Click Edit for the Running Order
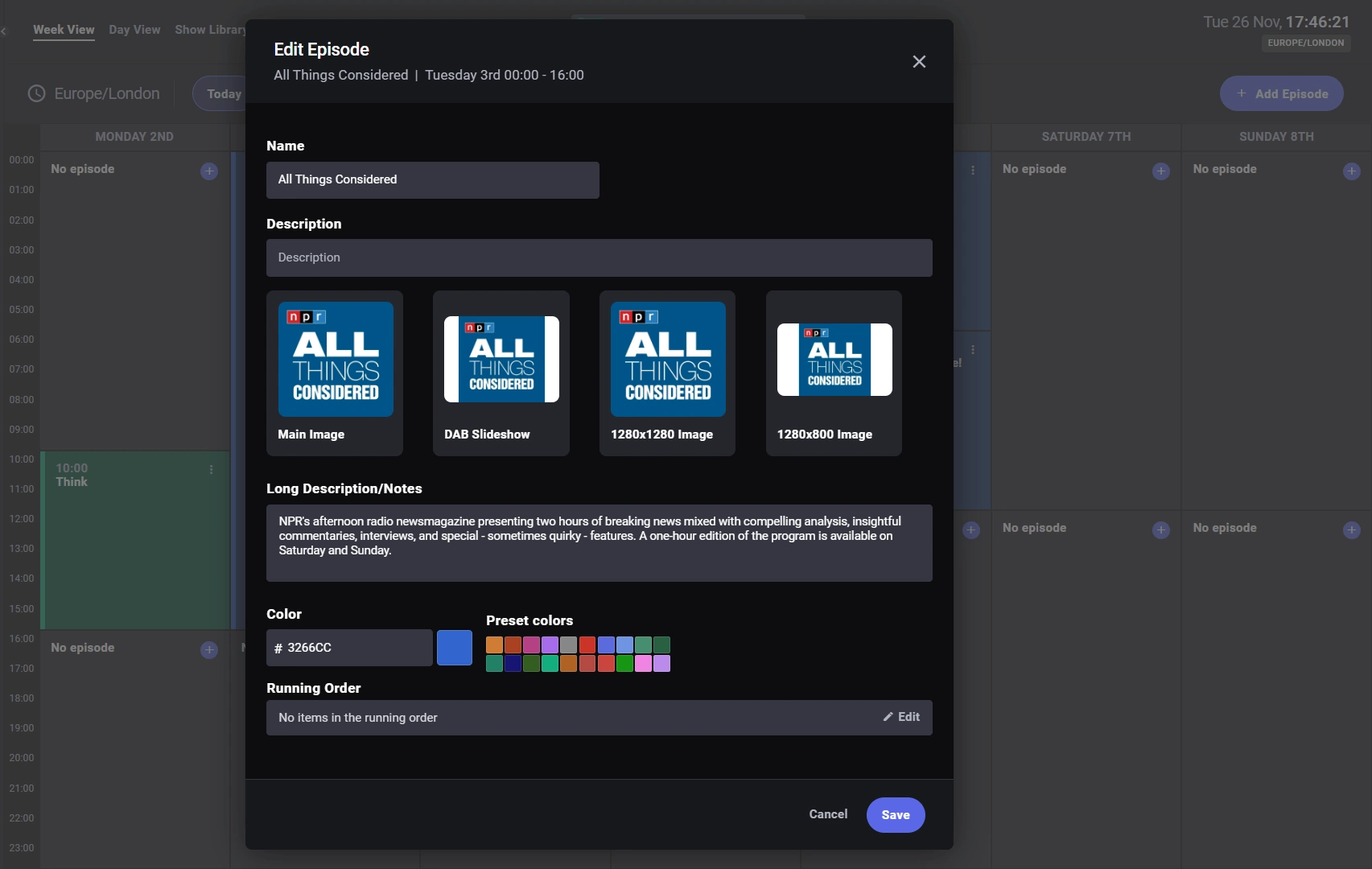This screenshot has height=869, width=1372. pos(901,717)
